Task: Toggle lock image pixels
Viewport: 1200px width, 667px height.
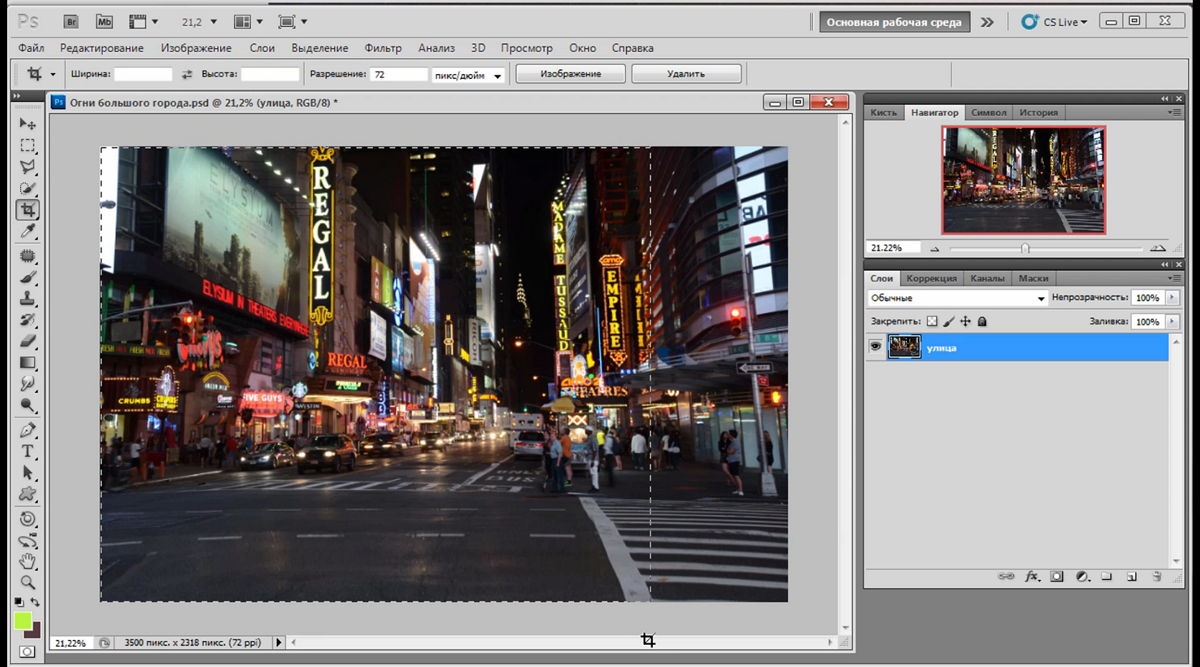Action: pyautogui.click(x=949, y=321)
